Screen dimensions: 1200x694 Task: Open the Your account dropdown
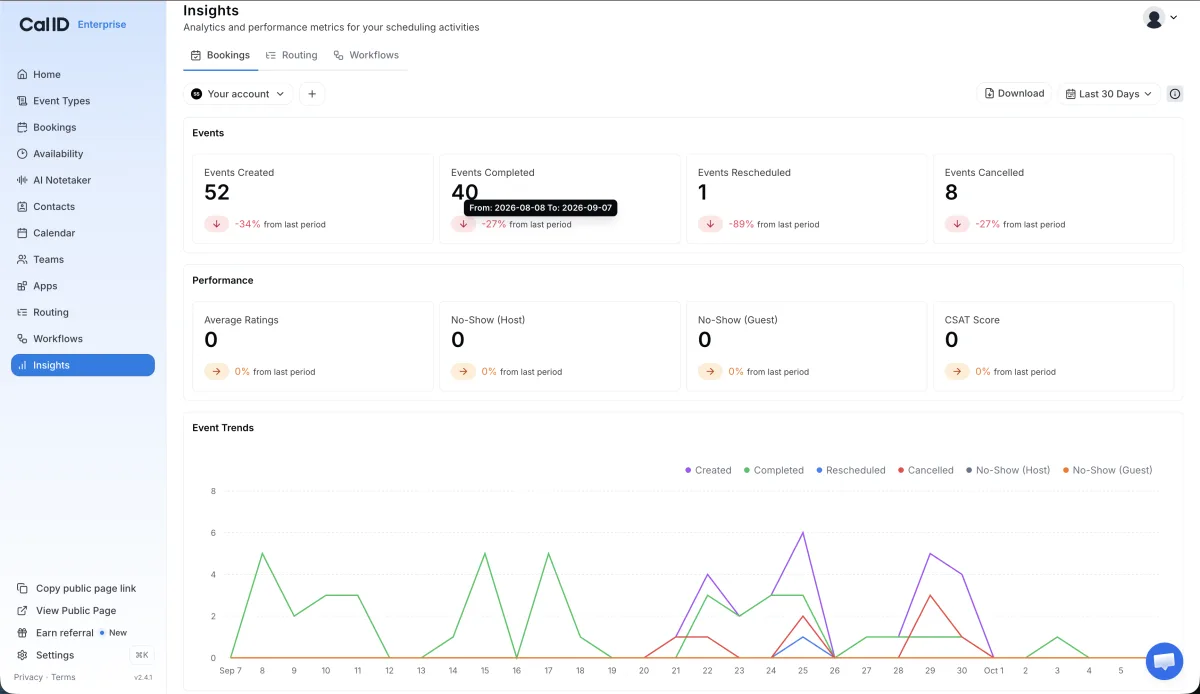tap(238, 94)
